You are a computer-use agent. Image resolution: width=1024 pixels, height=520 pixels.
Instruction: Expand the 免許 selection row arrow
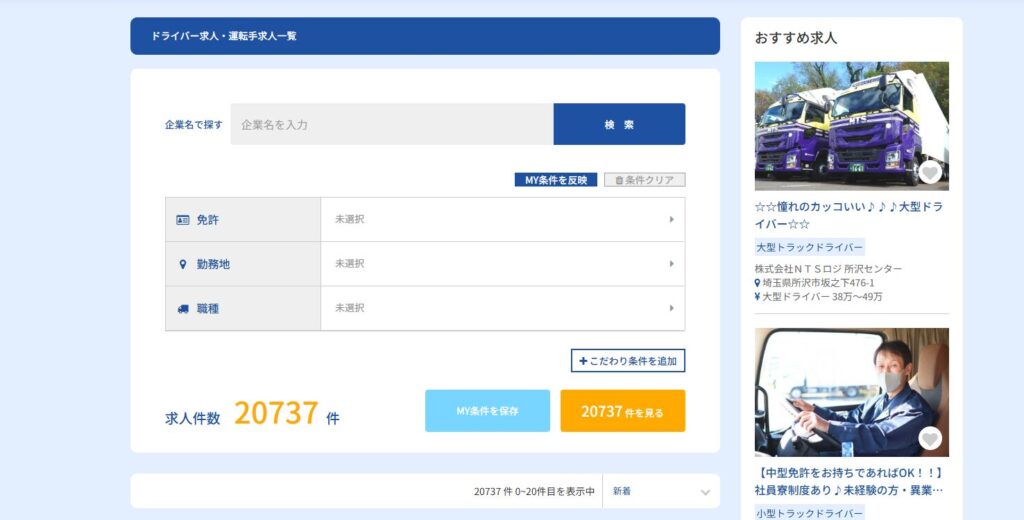(671, 219)
